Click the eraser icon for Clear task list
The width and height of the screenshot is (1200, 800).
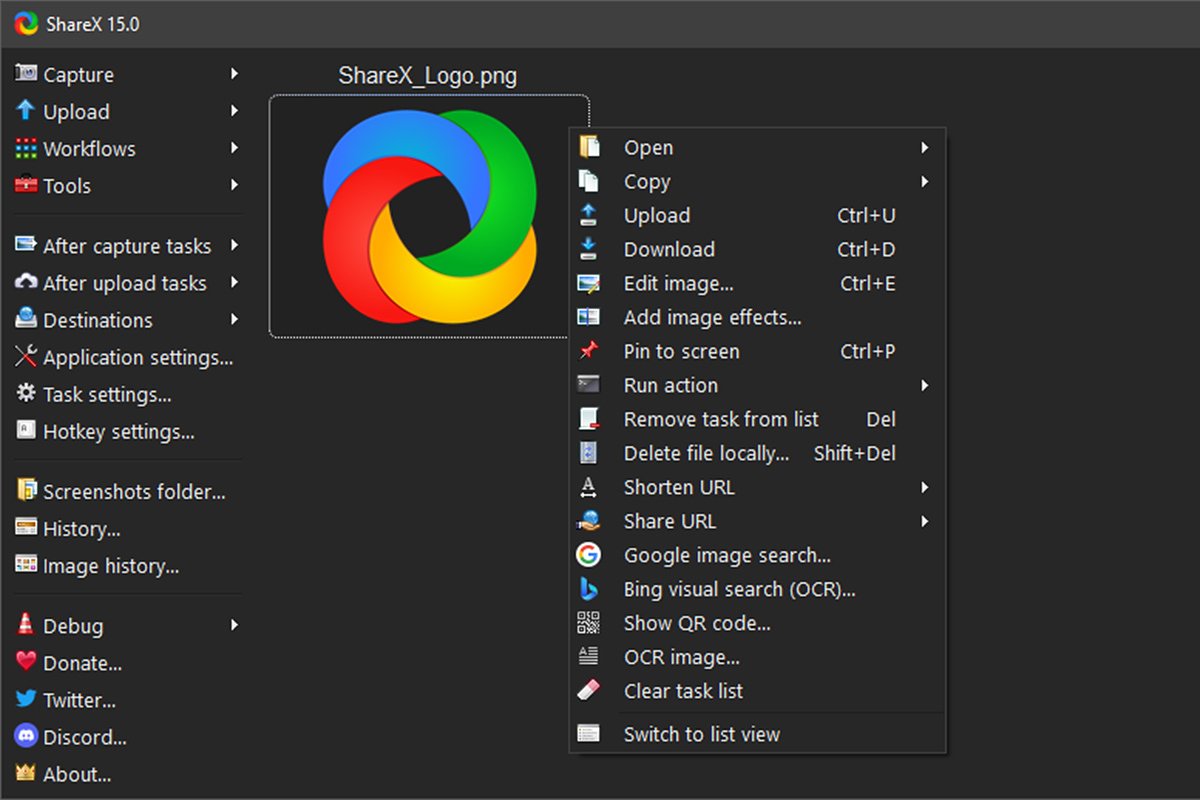click(589, 691)
